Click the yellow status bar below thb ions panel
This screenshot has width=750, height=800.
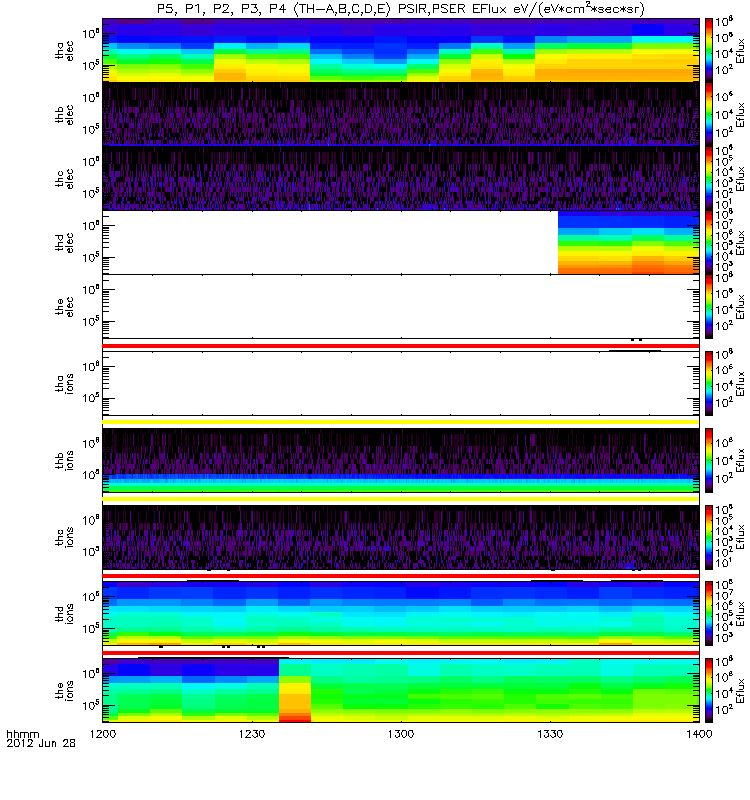point(401,499)
